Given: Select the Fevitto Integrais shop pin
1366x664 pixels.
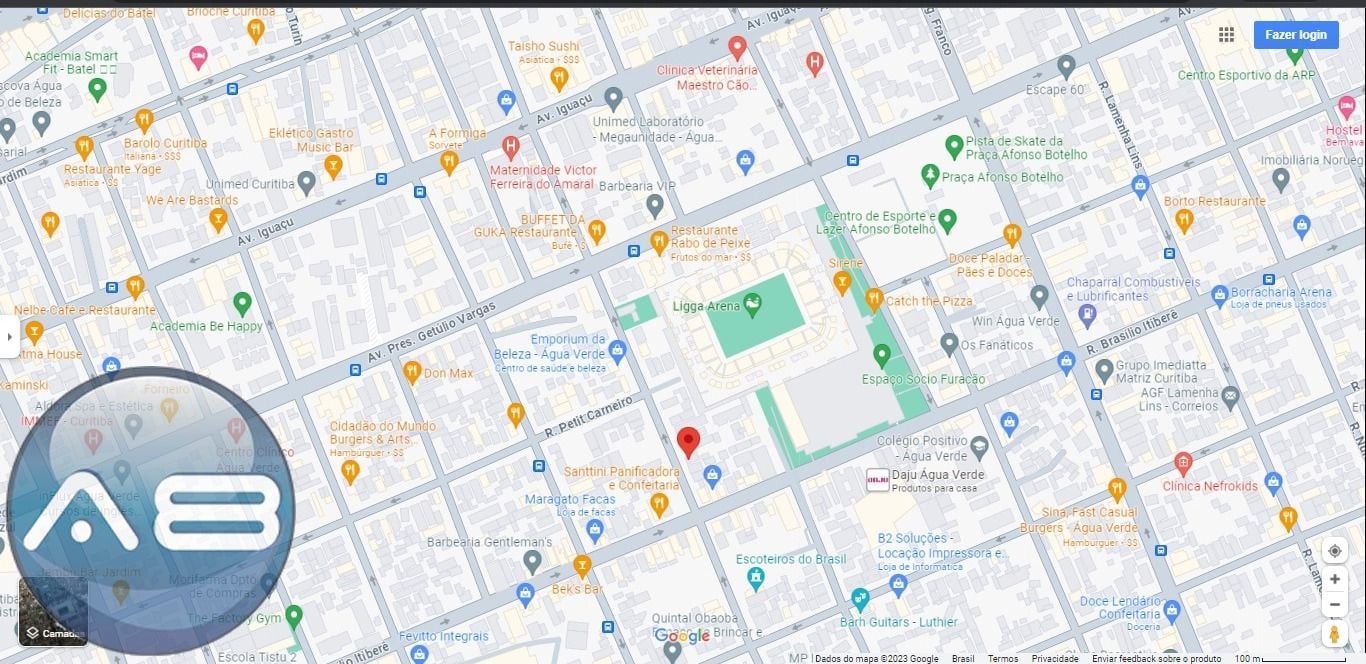Looking at the screenshot, I should pos(419,653).
